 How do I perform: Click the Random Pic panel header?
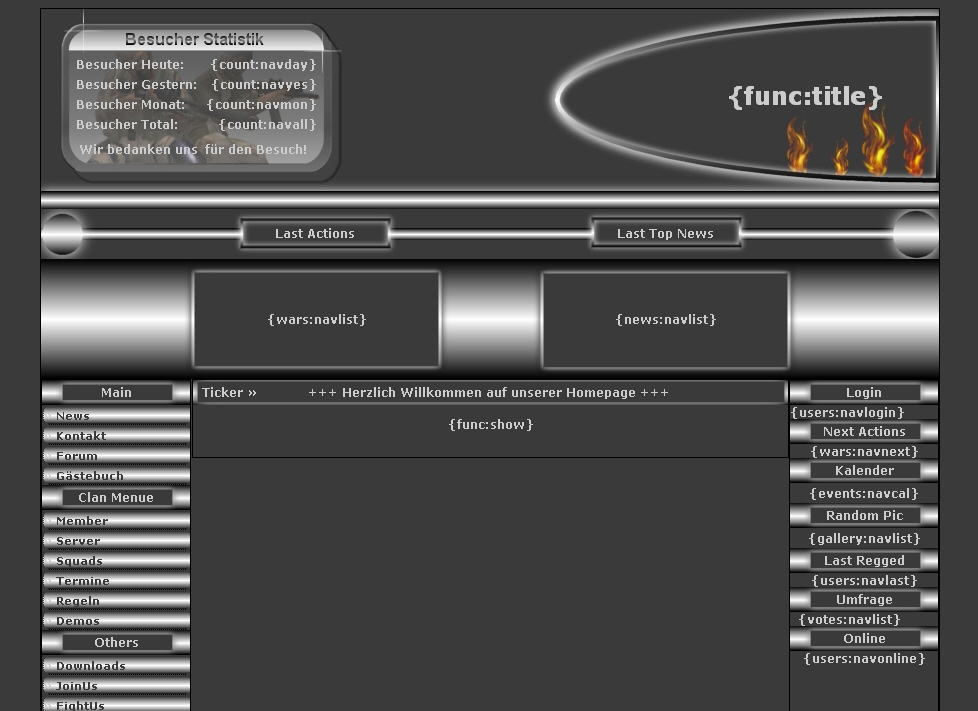coord(864,515)
